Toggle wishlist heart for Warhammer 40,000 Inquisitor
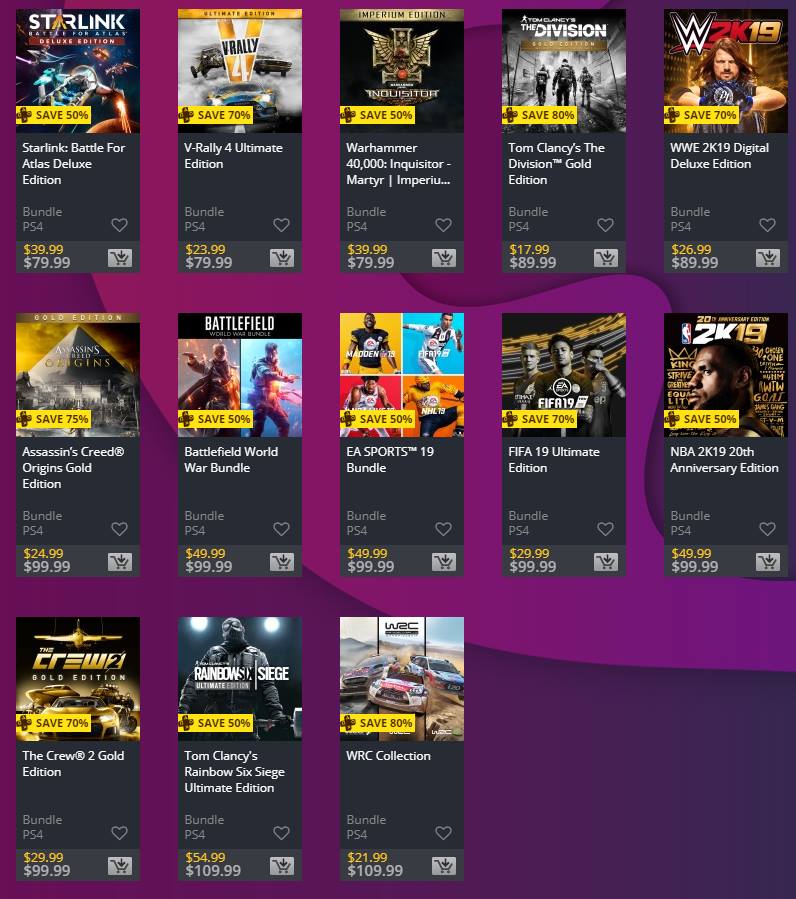The width and height of the screenshot is (796, 899). (x=443, y=225)
